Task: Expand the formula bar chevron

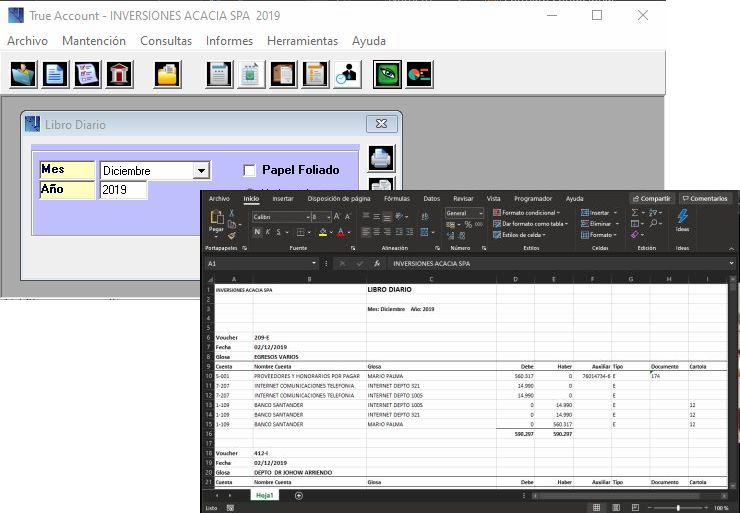Action: (x=732, y=263)
